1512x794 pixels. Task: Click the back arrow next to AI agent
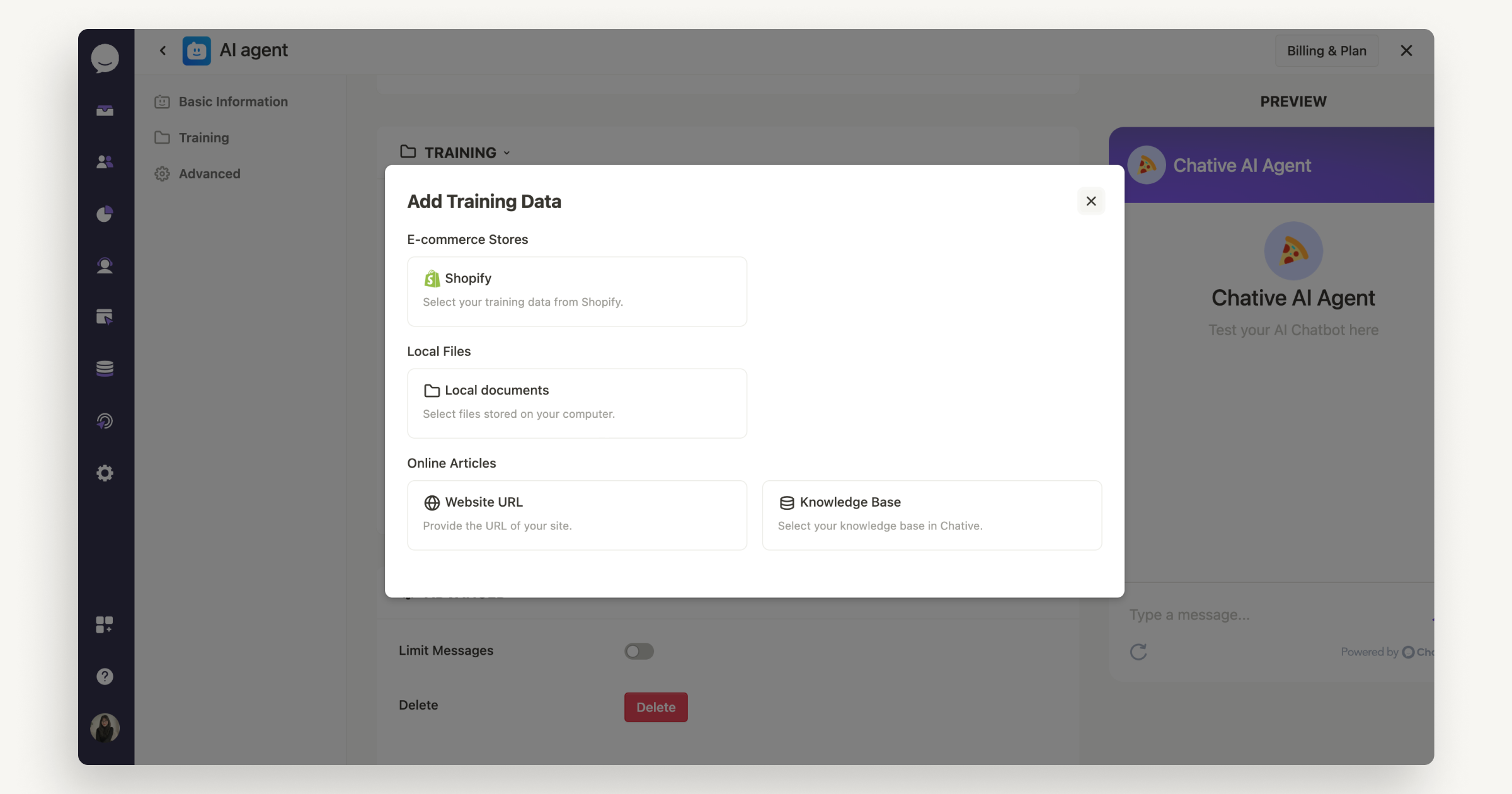pos(163,50)
